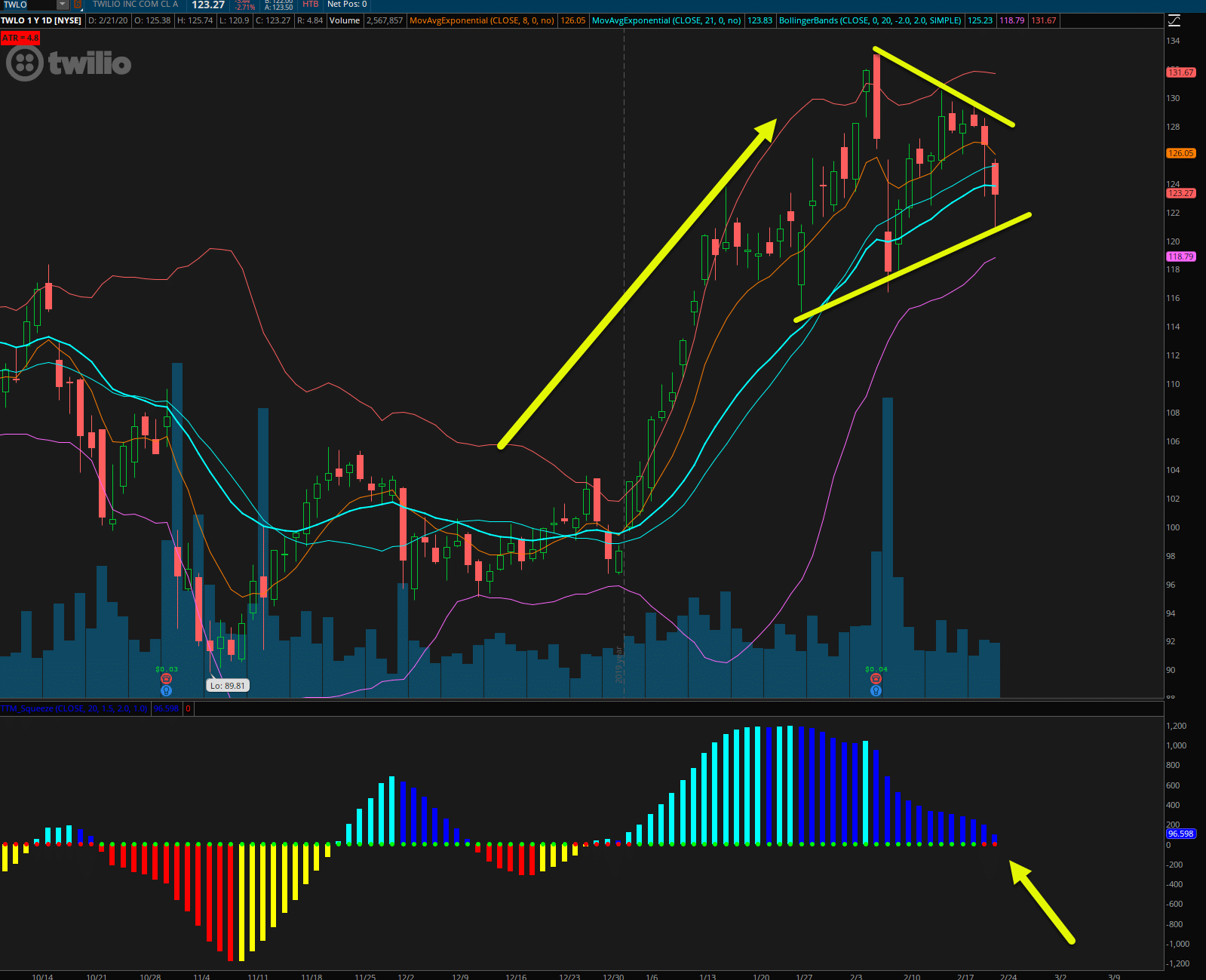Click the orange clipboard link icon beside symbol

77,5
